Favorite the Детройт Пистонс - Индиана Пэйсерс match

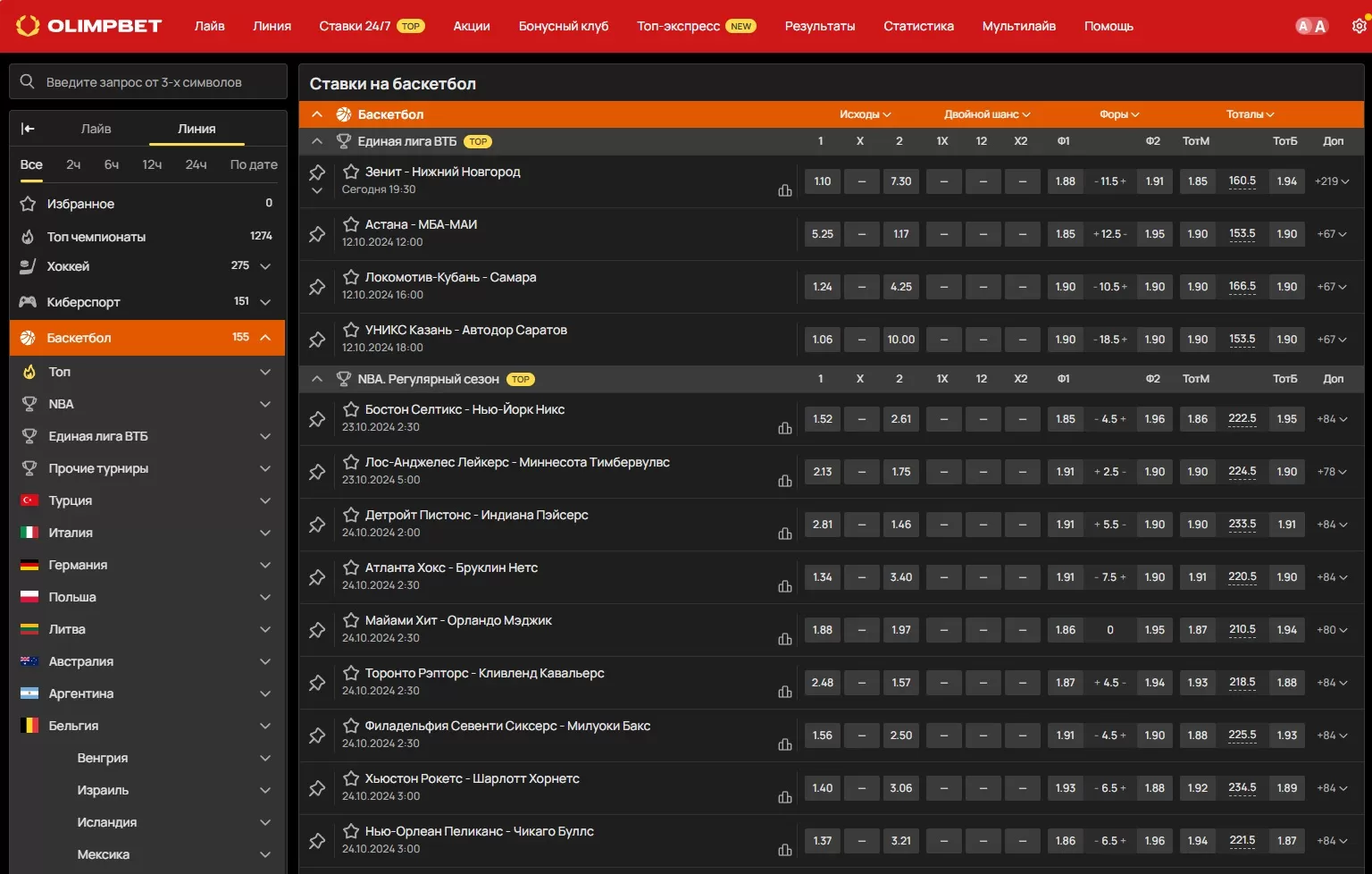pyautogui.click(x=351, y=515)
